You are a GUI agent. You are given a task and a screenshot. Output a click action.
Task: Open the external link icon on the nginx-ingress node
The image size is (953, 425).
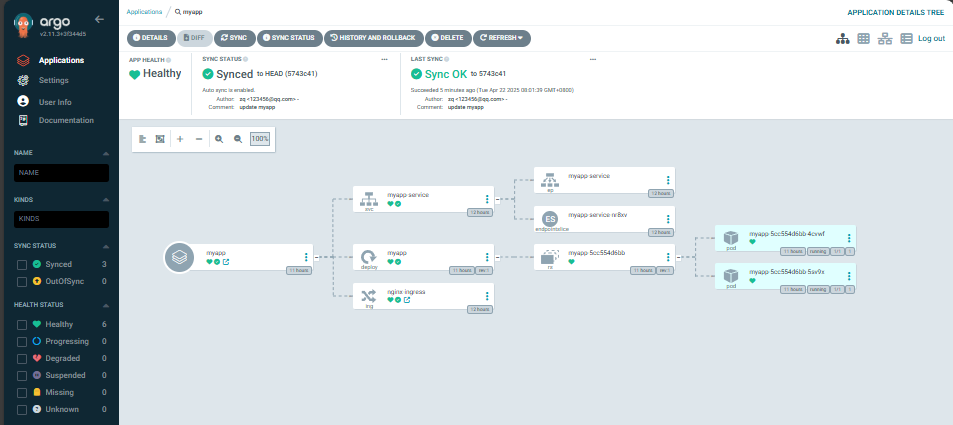pos(407,300)
